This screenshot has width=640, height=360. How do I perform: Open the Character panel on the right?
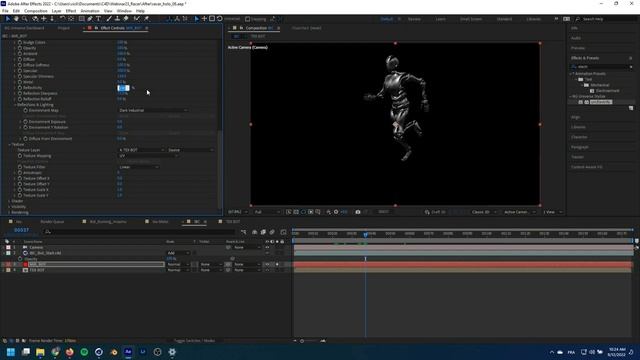click(579, 137)
